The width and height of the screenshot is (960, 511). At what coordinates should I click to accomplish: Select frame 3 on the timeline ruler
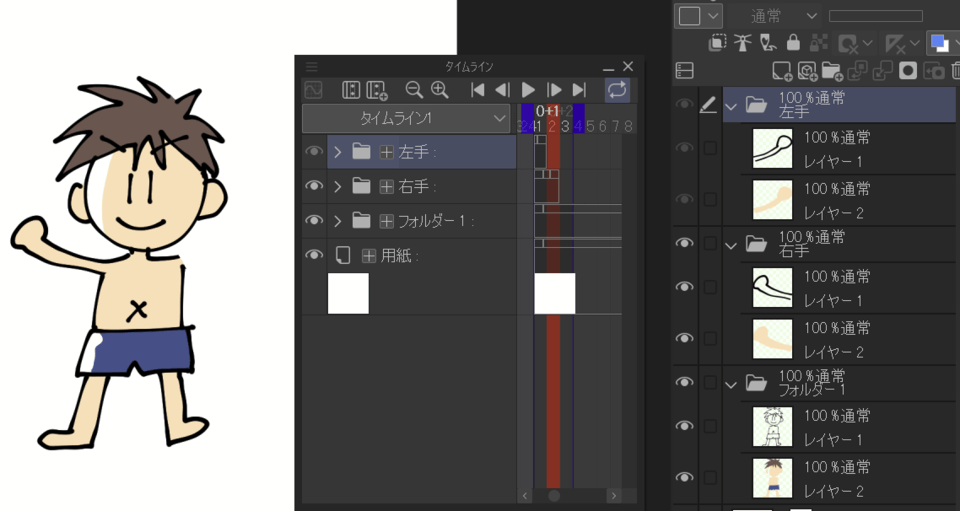565,126
